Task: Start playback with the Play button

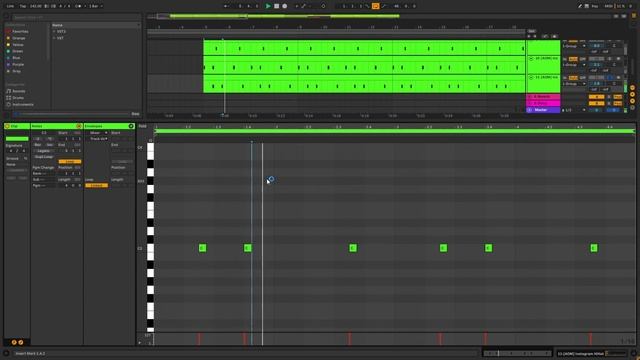Action: 268,6
